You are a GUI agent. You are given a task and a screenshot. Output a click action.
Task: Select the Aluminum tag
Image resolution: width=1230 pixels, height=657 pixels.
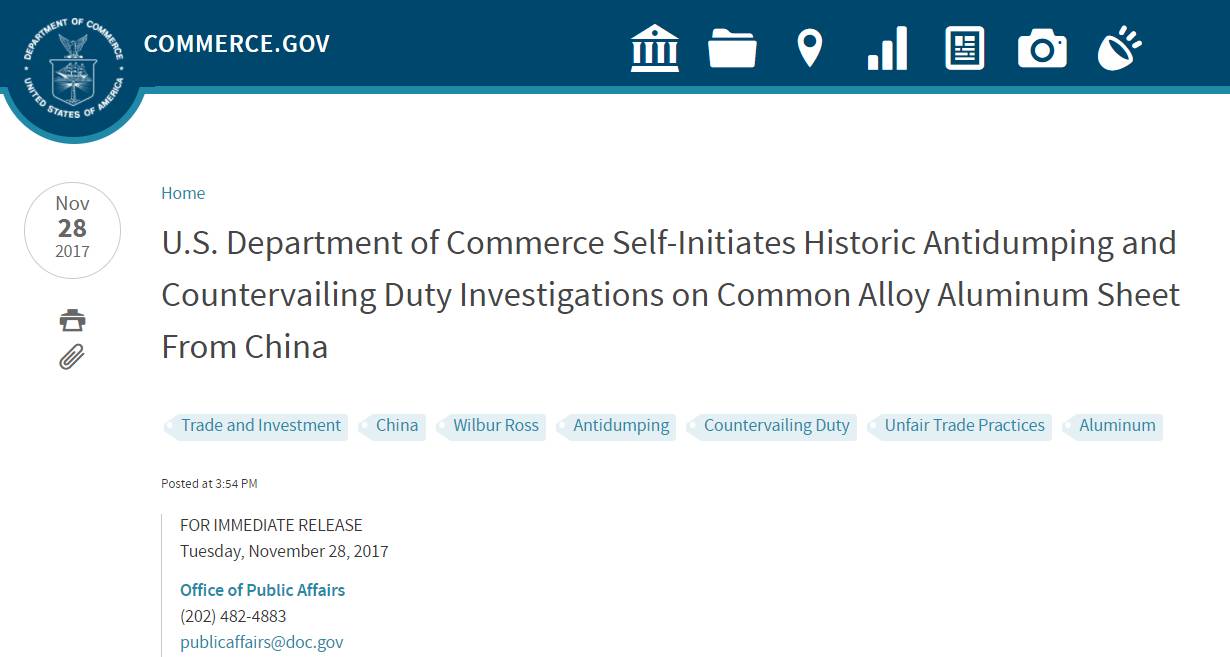pyautogui.click(x=1112, y=426)
